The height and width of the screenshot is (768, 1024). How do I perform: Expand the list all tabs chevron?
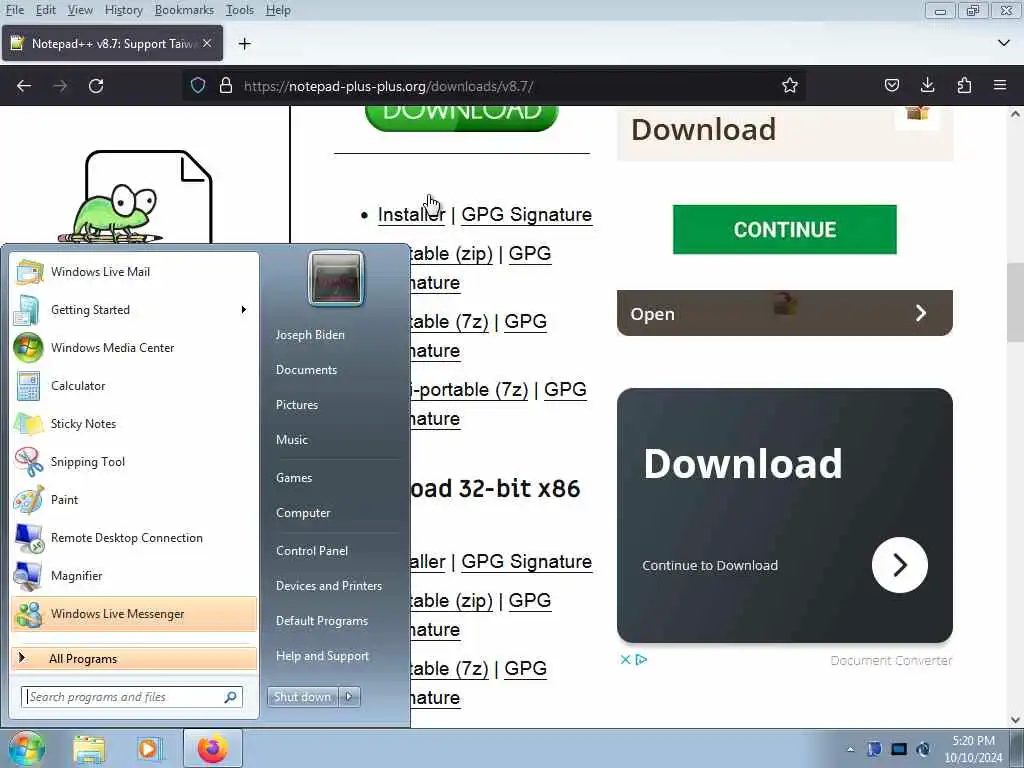pyautogui.click(x=1004, y=43)
